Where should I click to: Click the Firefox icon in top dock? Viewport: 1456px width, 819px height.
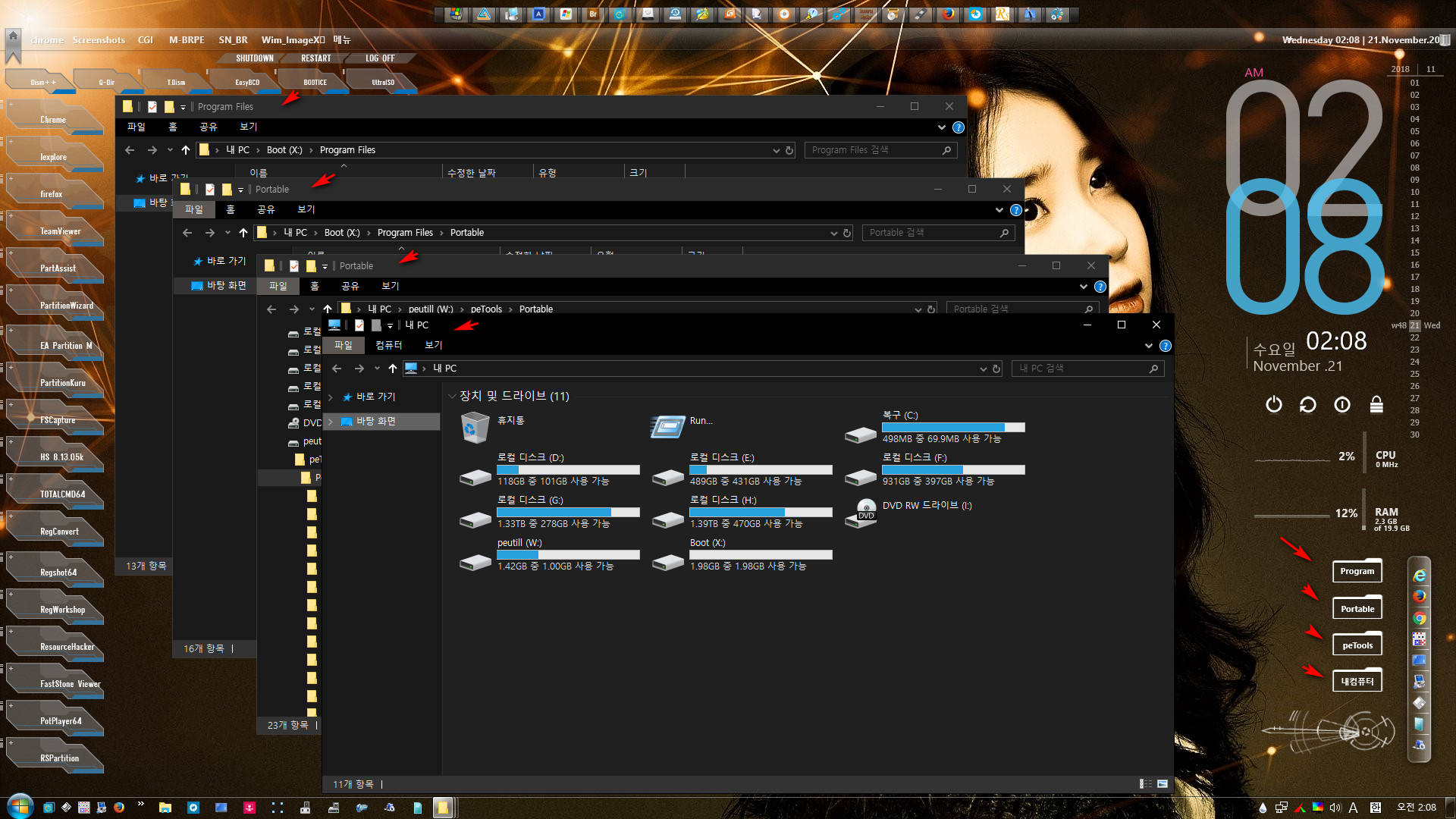click(x=948, y=14)
